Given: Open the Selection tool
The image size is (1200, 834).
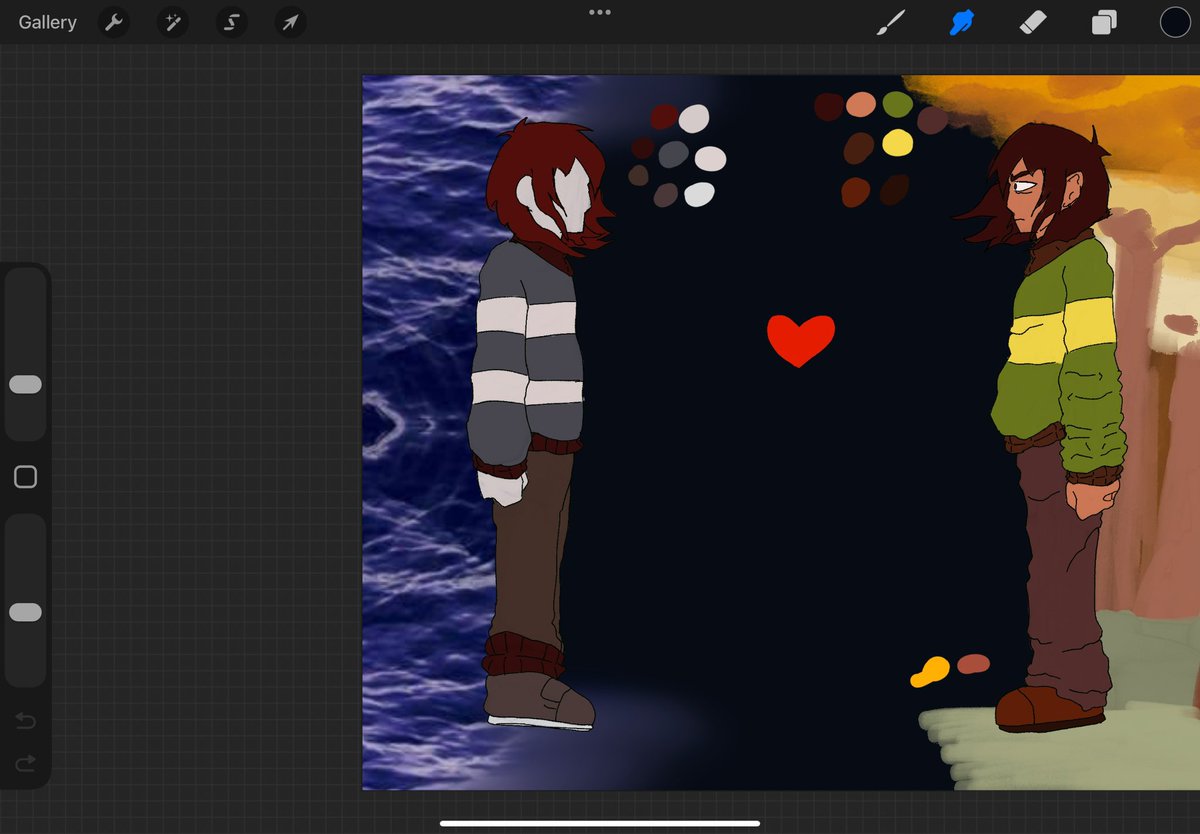Looking at the screenshot, I should (231, 22).
